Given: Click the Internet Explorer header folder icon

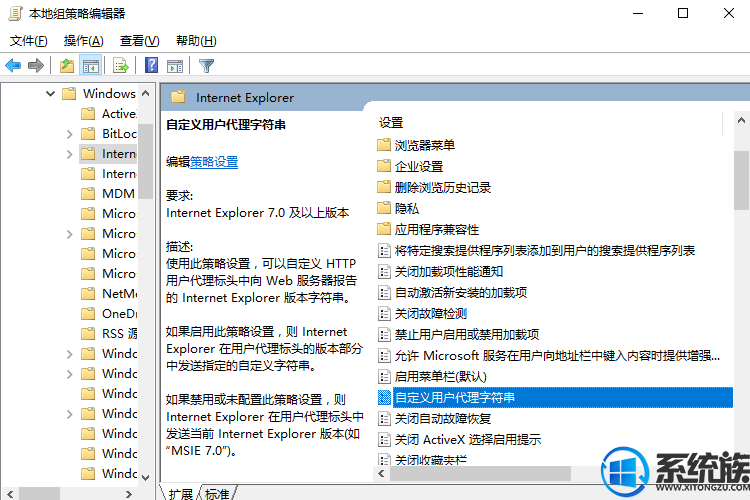Looking at the screenshot, I should coord(178,97).
